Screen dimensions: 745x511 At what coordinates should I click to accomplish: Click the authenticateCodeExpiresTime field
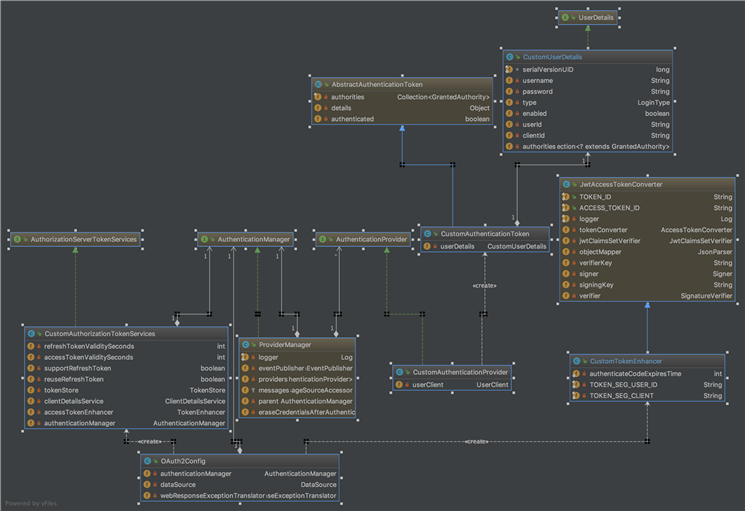(x=647, y=374)
